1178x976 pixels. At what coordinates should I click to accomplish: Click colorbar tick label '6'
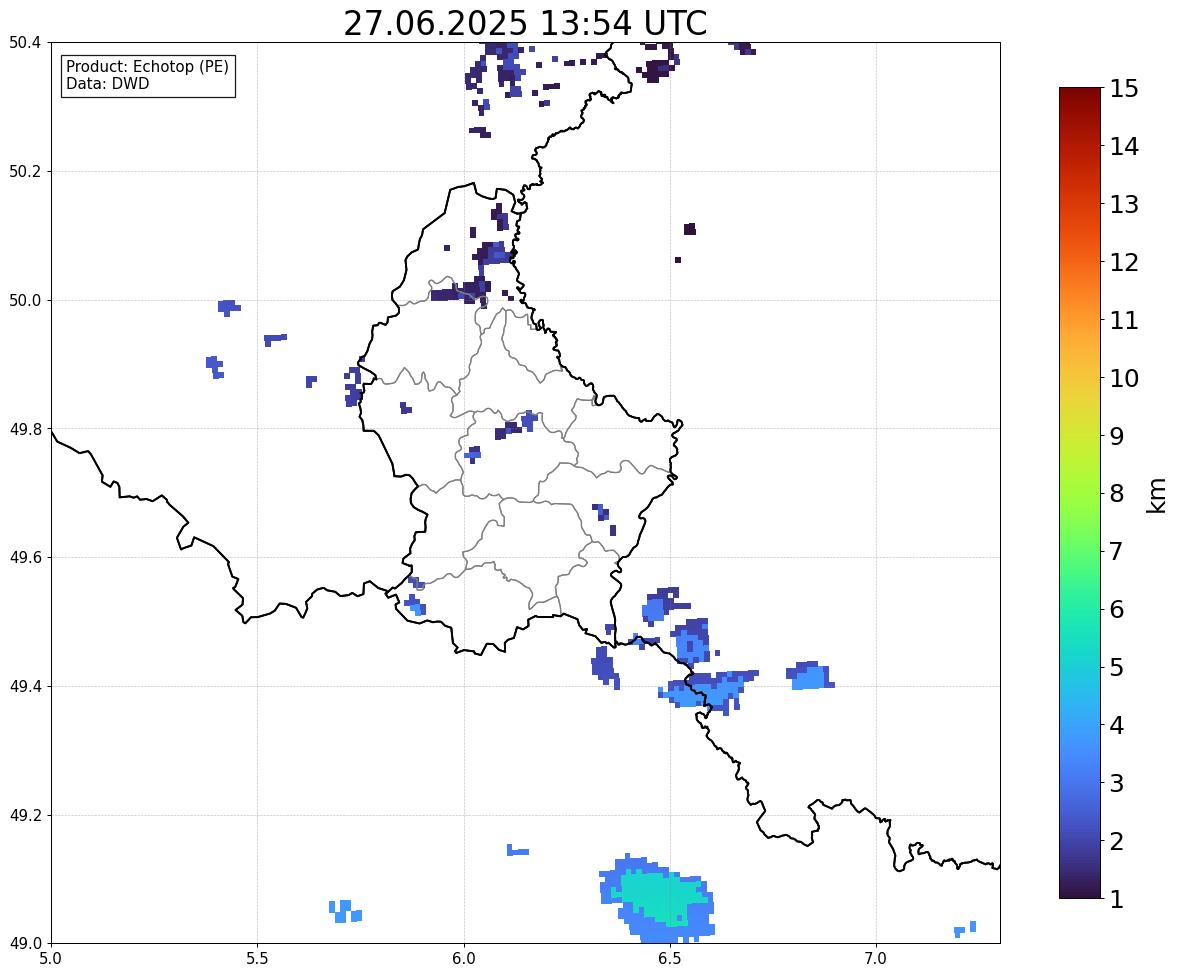pyautogui.click(x=1117, y=609)
